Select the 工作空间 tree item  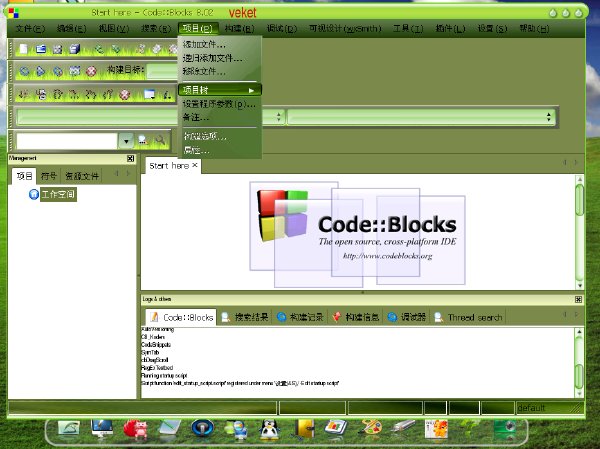[x=58, y=194]
